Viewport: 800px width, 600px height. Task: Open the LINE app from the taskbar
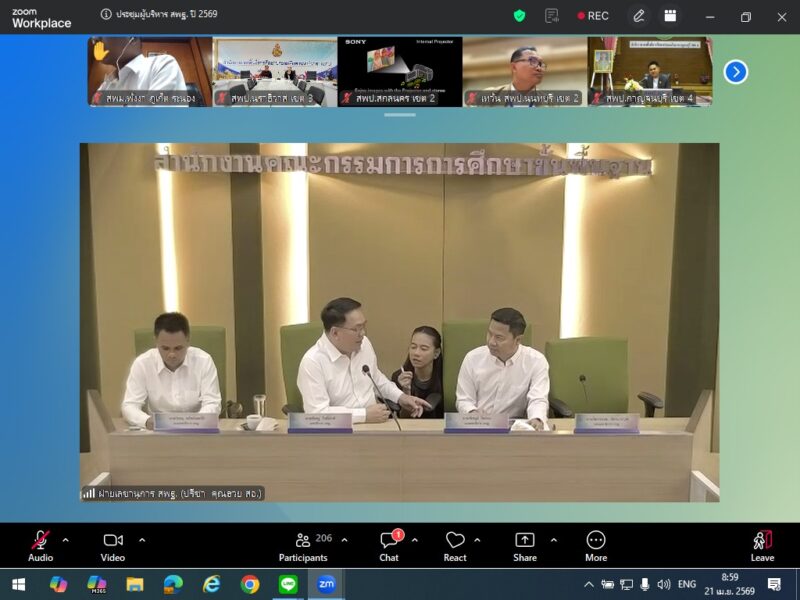click(x=288, y=584)
